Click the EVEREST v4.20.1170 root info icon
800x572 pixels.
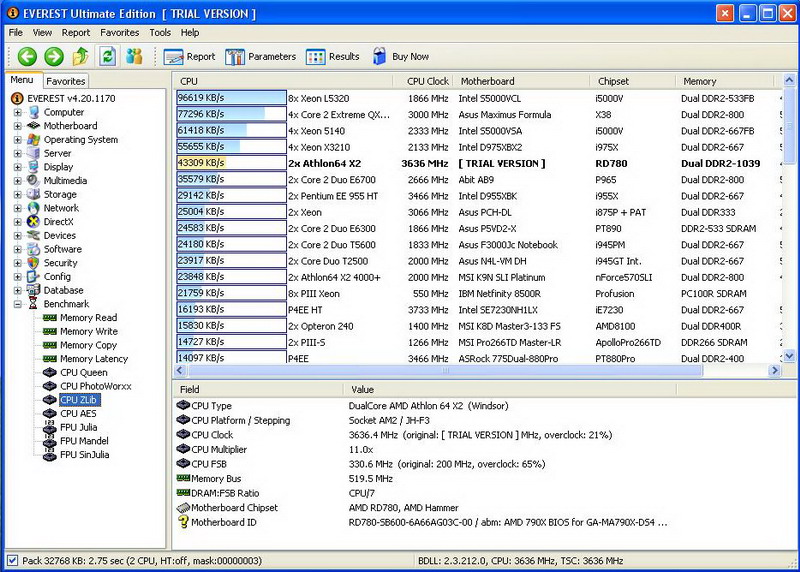coord(17,98)
